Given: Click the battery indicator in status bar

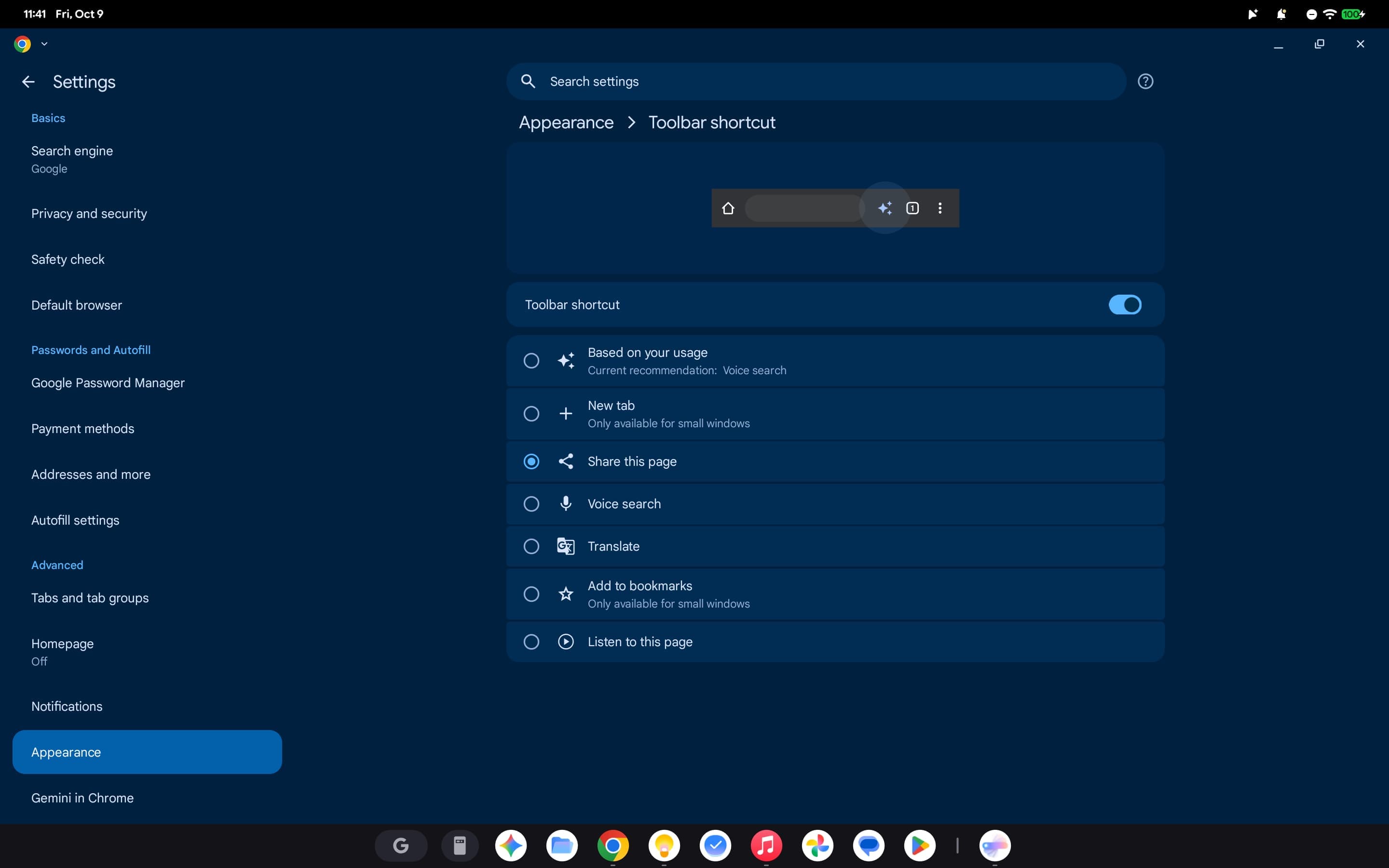Looking at the screenshot, I should tap(1353, 14).
